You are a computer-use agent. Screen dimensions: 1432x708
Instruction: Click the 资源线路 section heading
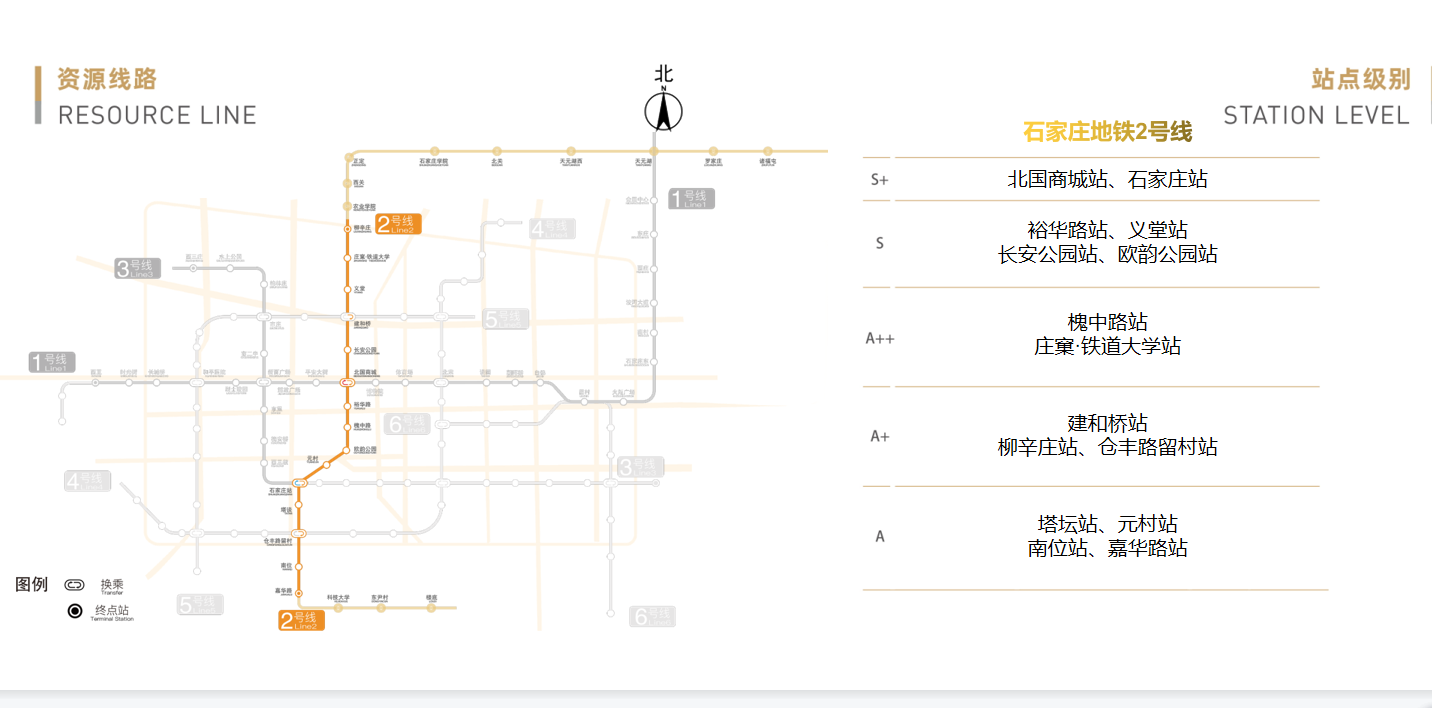[107, 79]
